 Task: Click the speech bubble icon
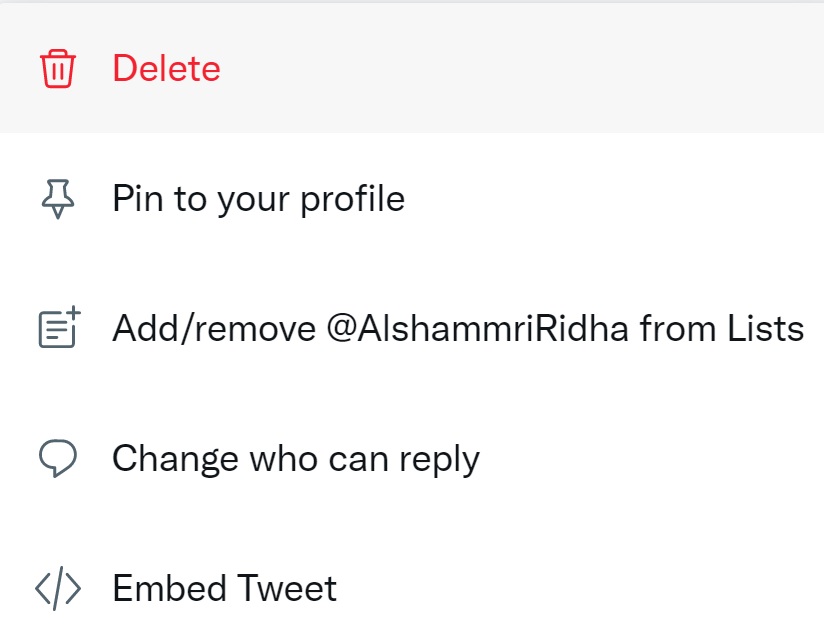(x=58, y=459)
